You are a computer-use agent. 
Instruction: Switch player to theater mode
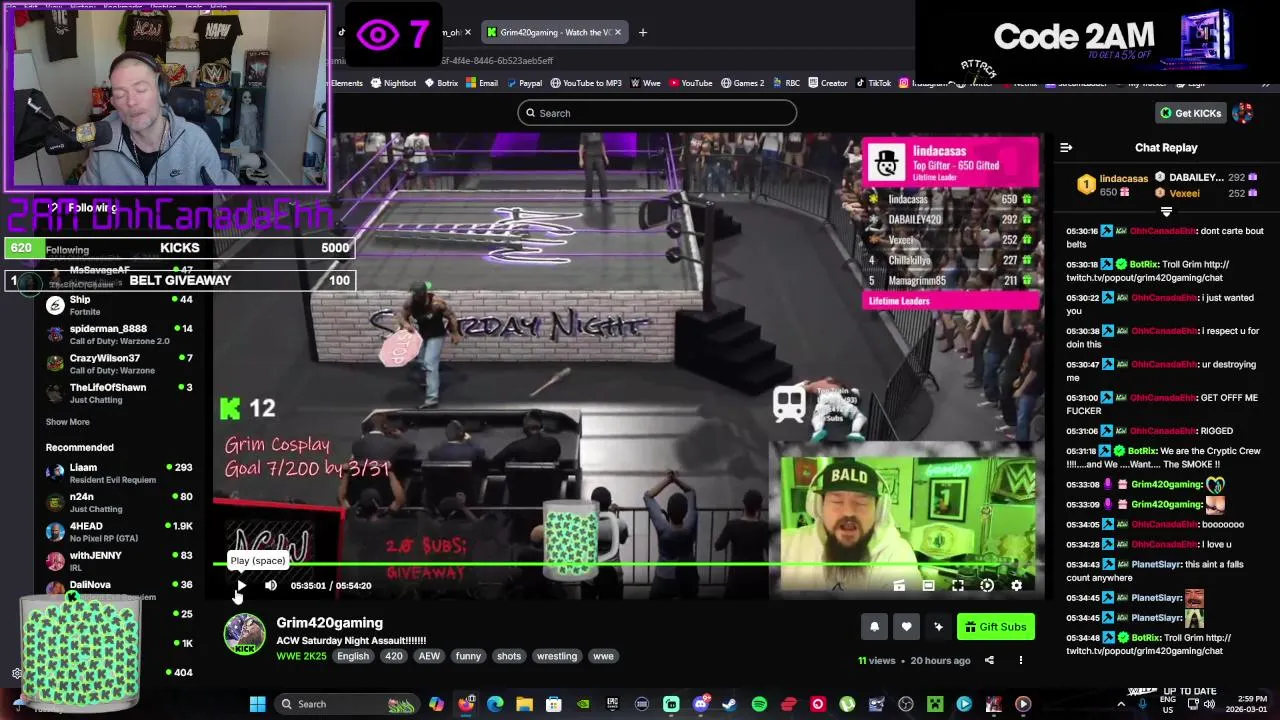coord(928,586)
